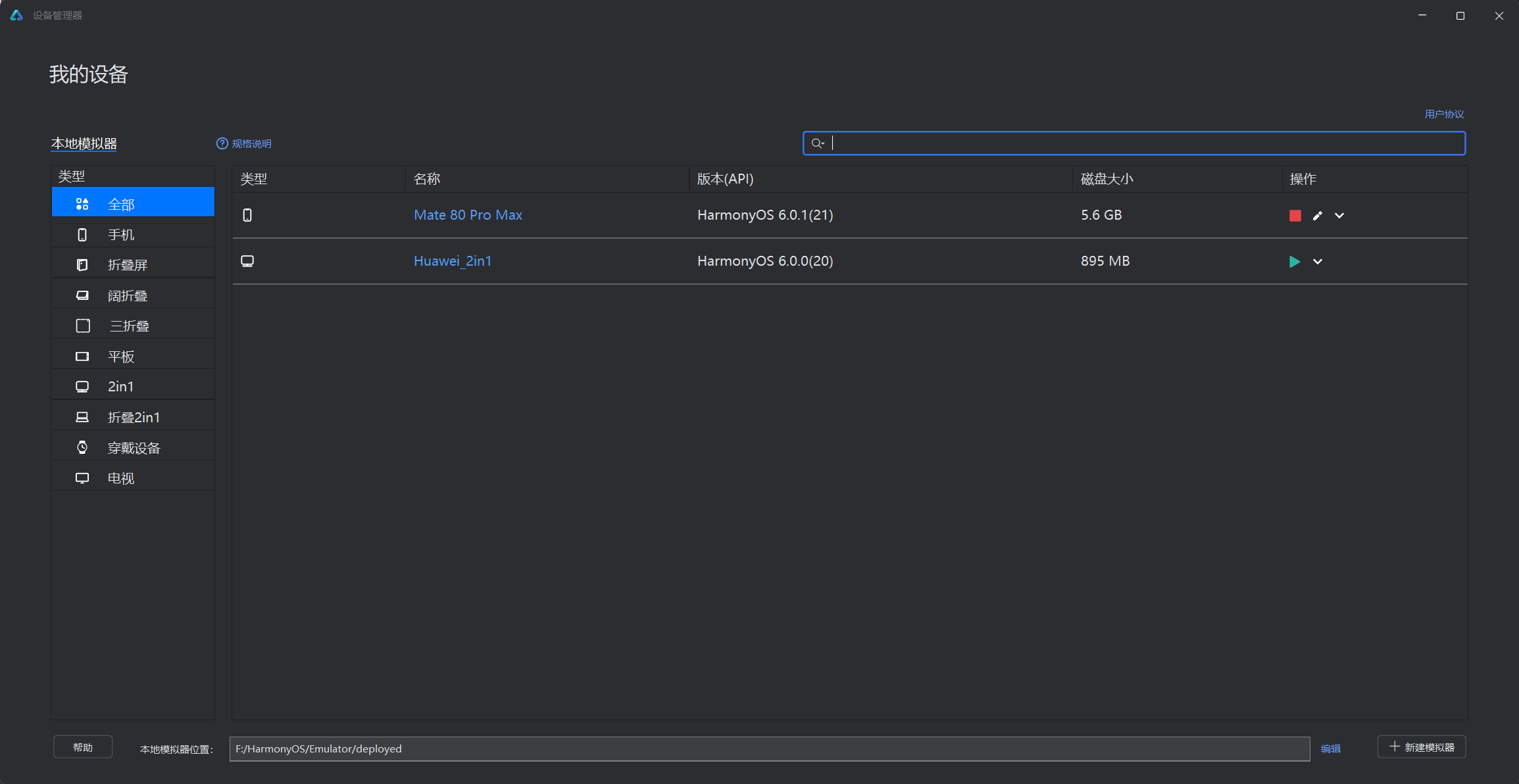Sort by the 类型 column header
This screenshot has width=1519, height=784.
tap(254, 179)
